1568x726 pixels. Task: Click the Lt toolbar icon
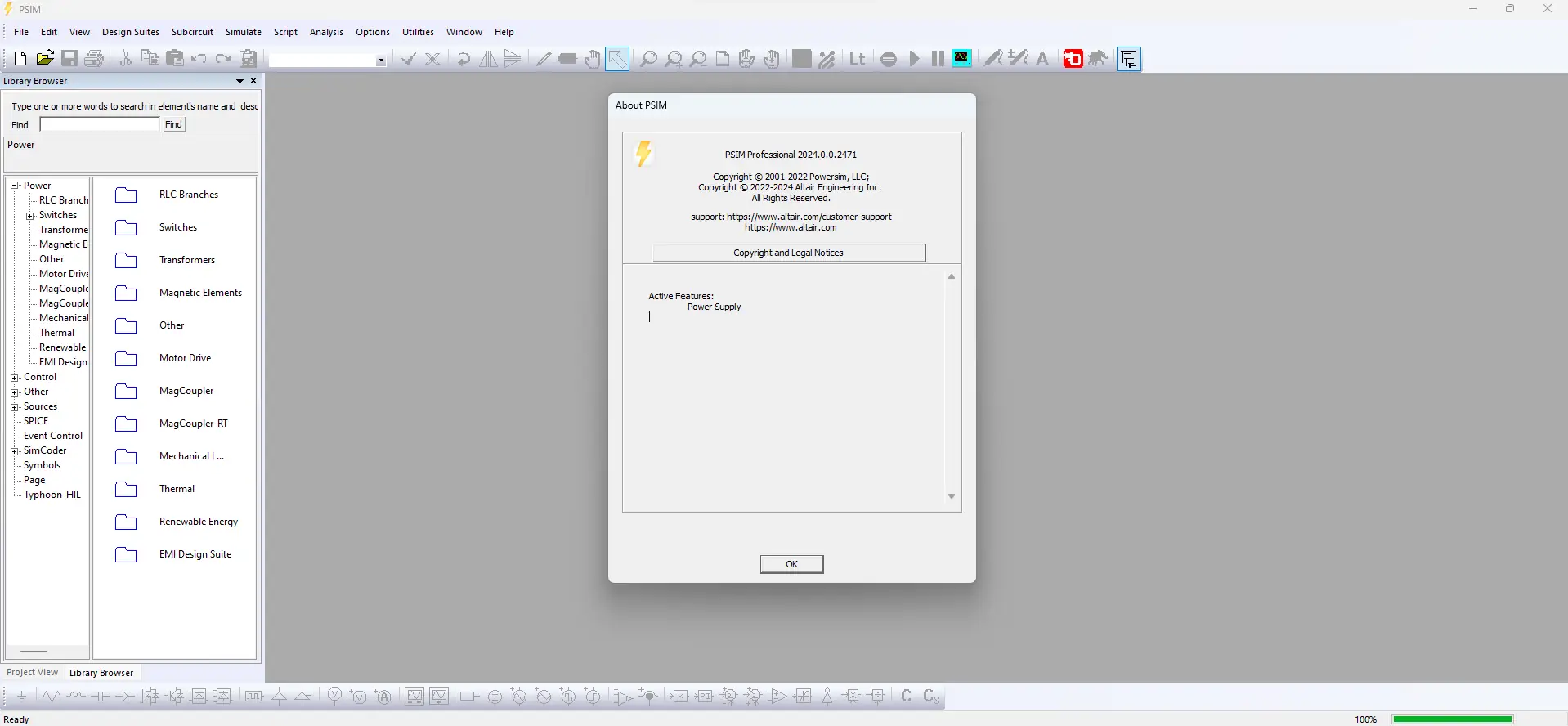pyautogui.click(x=858, y=58)
